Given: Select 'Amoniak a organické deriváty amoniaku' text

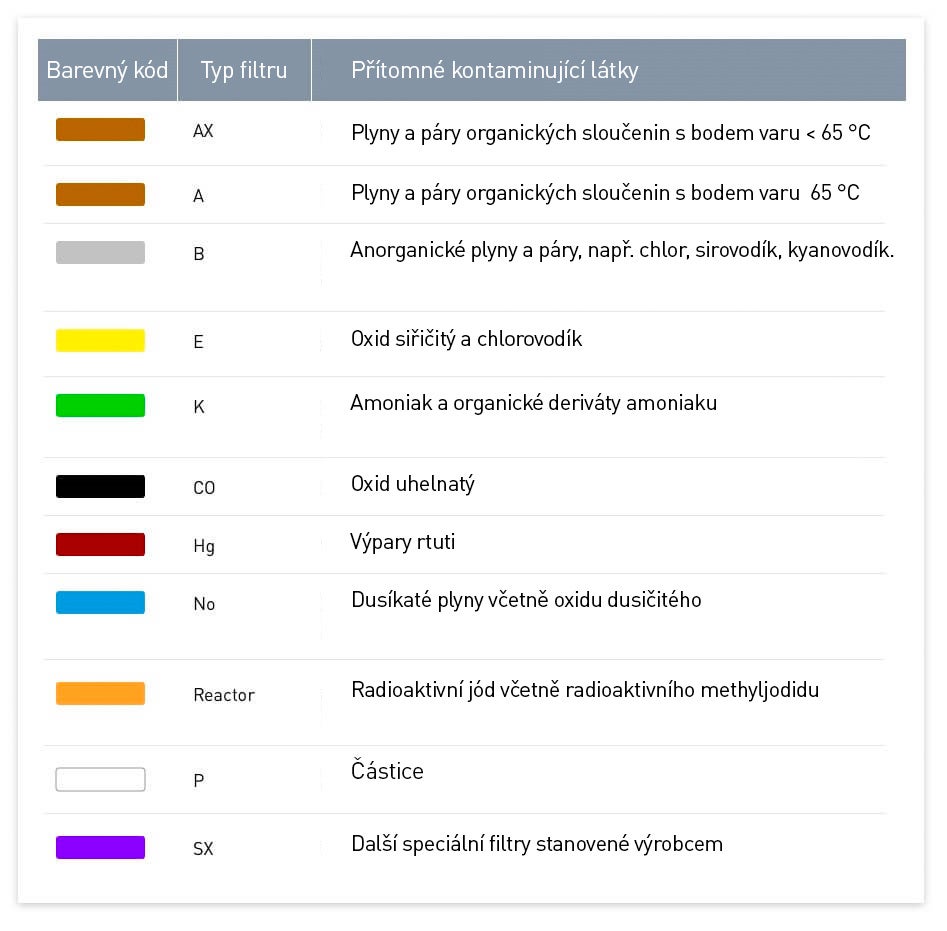Looking at the screenshot, I should tap(533, 403).
